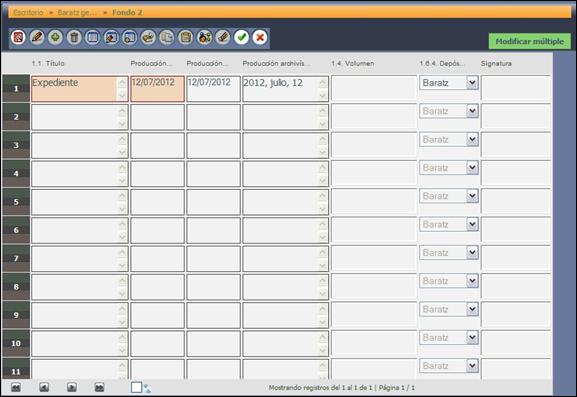Viewport: 577px width, 397px height.
Task: Open the Baratz dropdown in row 2
Action: point(472,111)
